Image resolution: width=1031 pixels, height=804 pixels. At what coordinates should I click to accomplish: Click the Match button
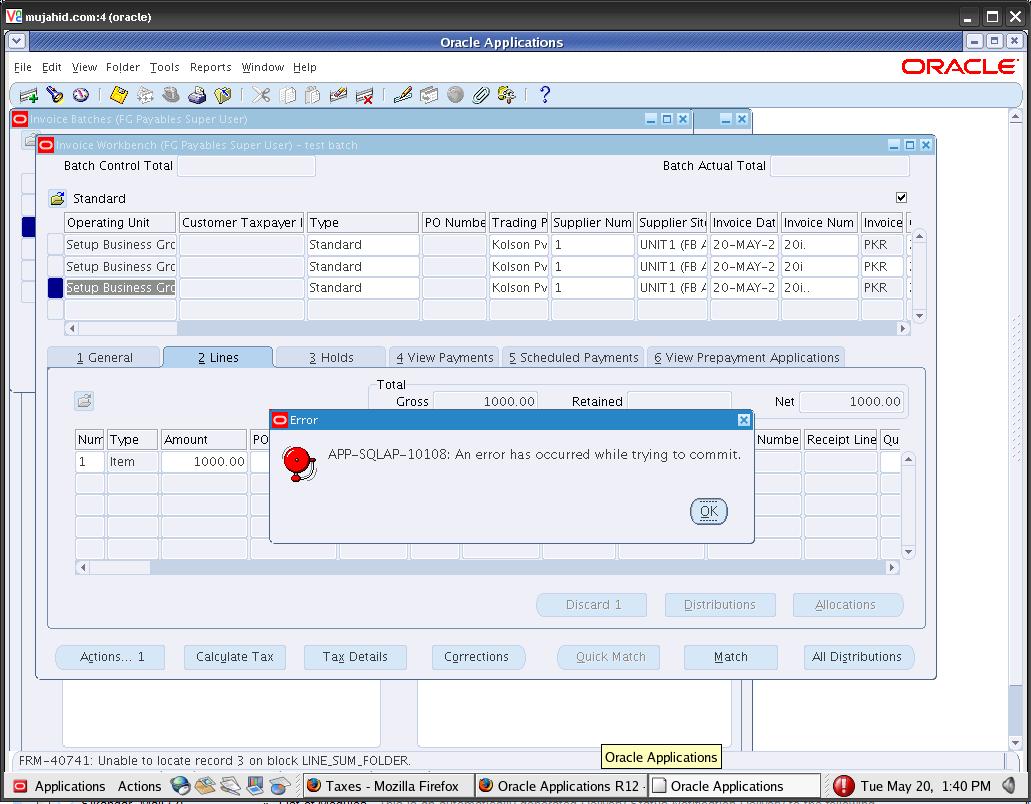[731, 657]
